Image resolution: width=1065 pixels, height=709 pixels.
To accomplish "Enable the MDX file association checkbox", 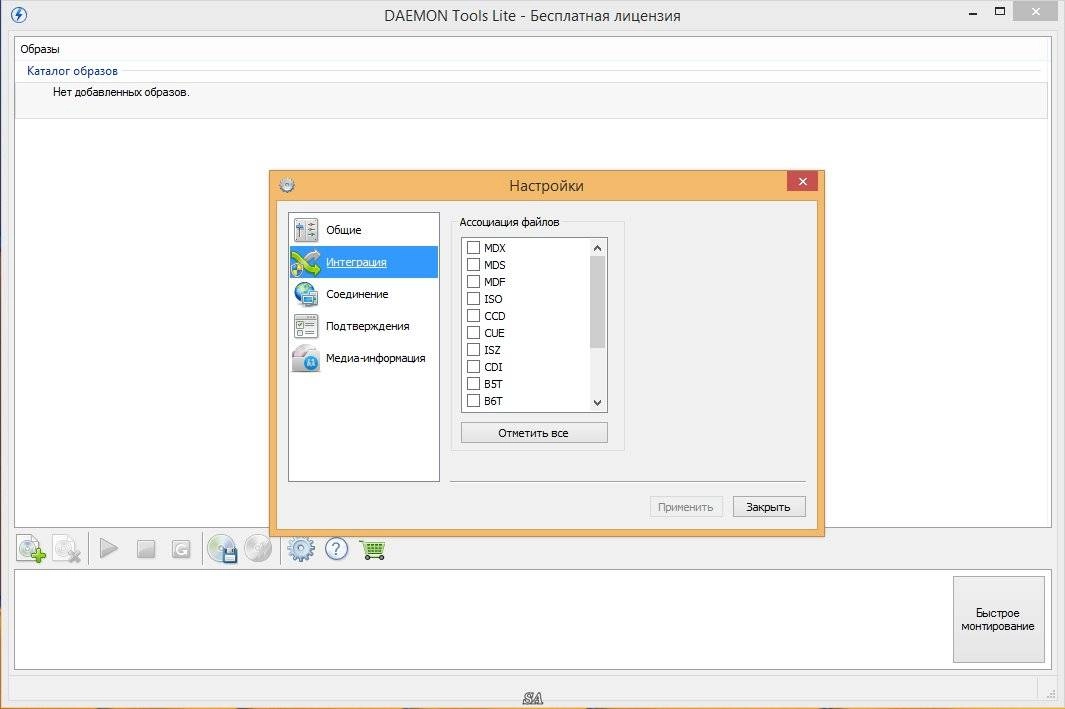I will pyautogui.click(x=473, y=247).
